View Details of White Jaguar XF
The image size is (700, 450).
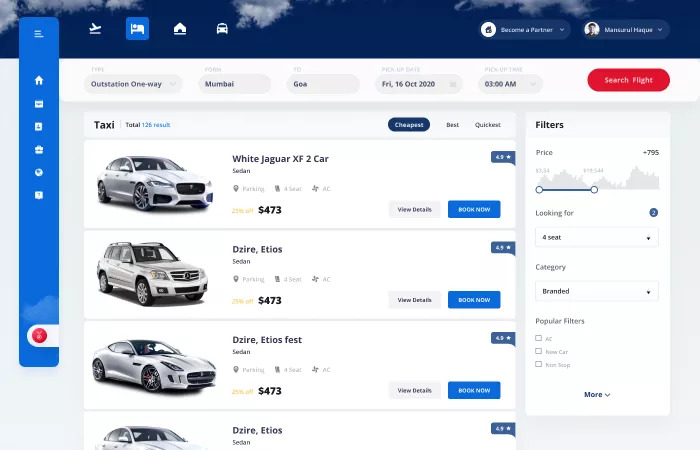click(x=415, y=209)
